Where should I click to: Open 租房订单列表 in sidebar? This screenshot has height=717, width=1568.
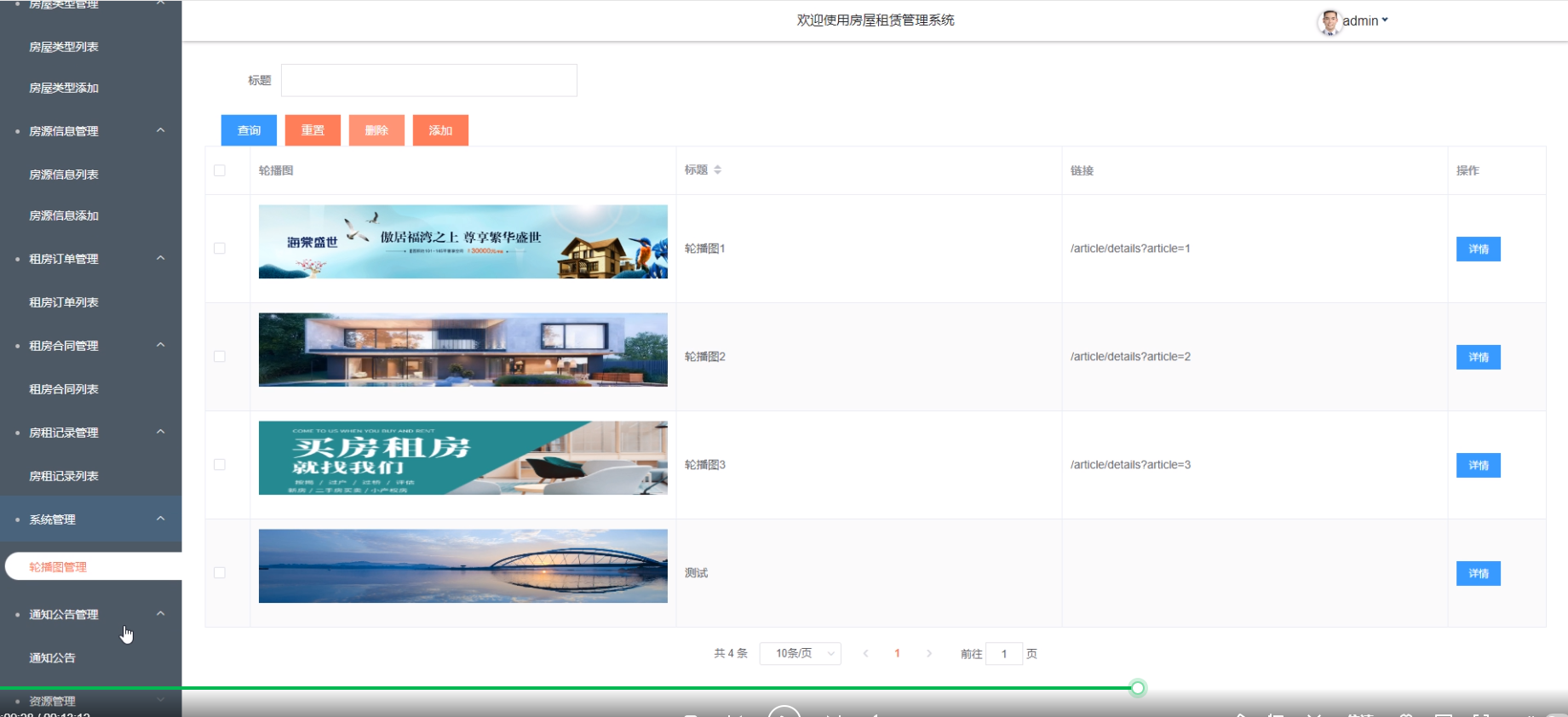(x=64, y=302)
